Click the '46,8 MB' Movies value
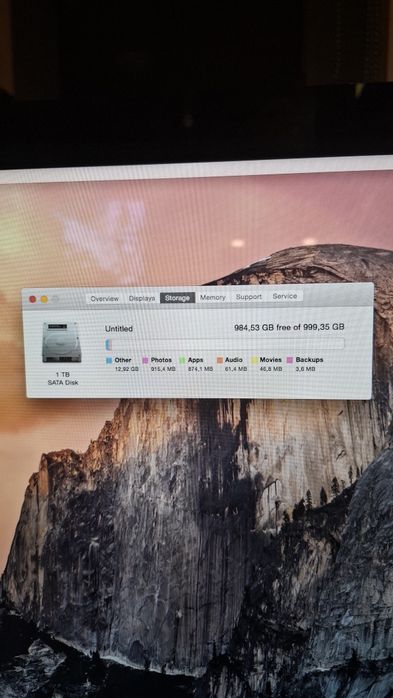The width and height of the screenshot is (393, 698). point(271,369)
